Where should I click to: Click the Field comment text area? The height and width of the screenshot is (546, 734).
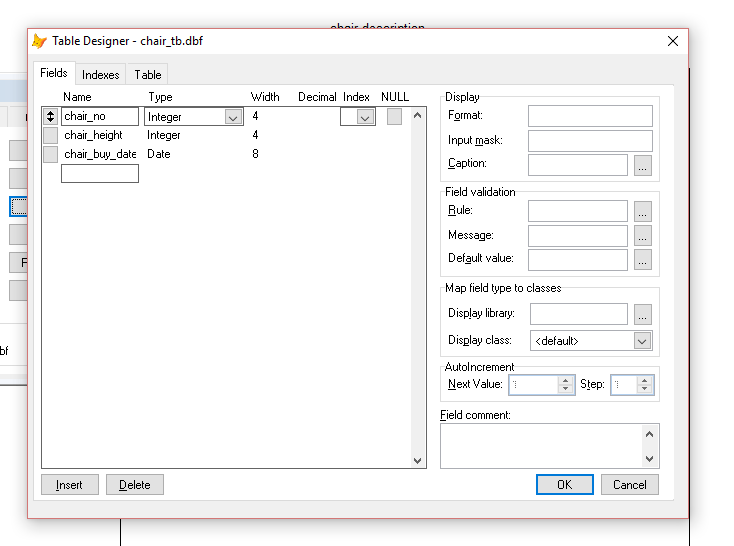[542, 446]
